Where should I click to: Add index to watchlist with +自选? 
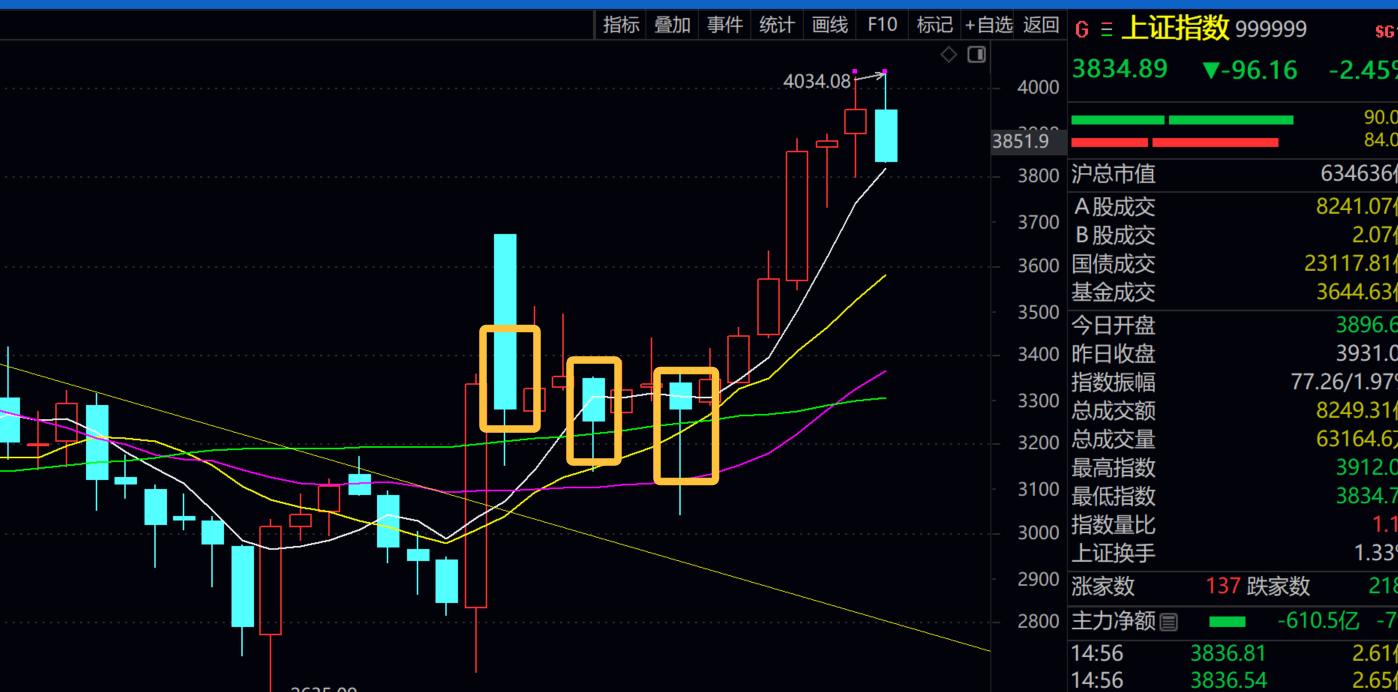pos(988,25)
